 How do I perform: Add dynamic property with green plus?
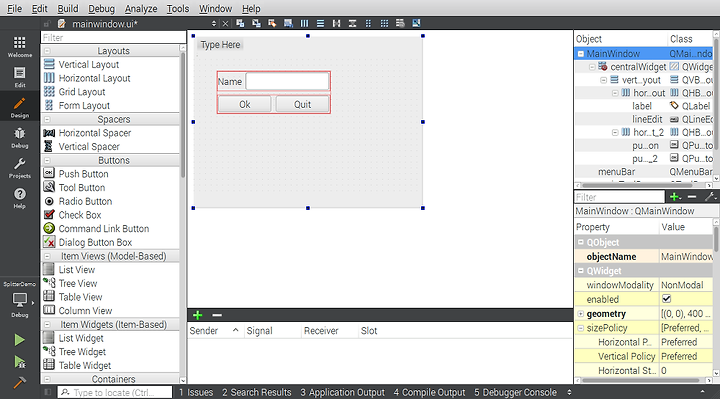[x=675, y=197]
